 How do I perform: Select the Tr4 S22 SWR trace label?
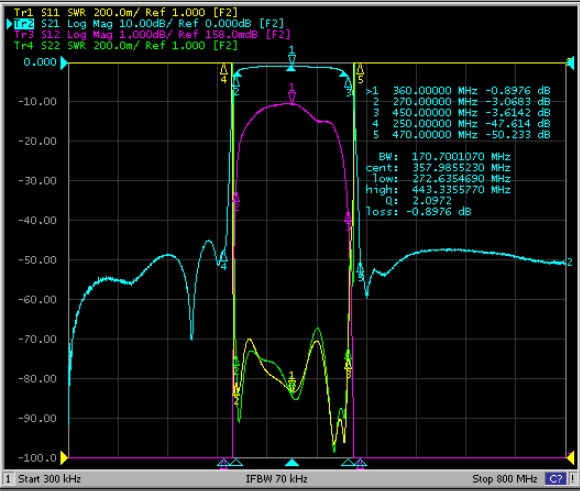[126, 46]
